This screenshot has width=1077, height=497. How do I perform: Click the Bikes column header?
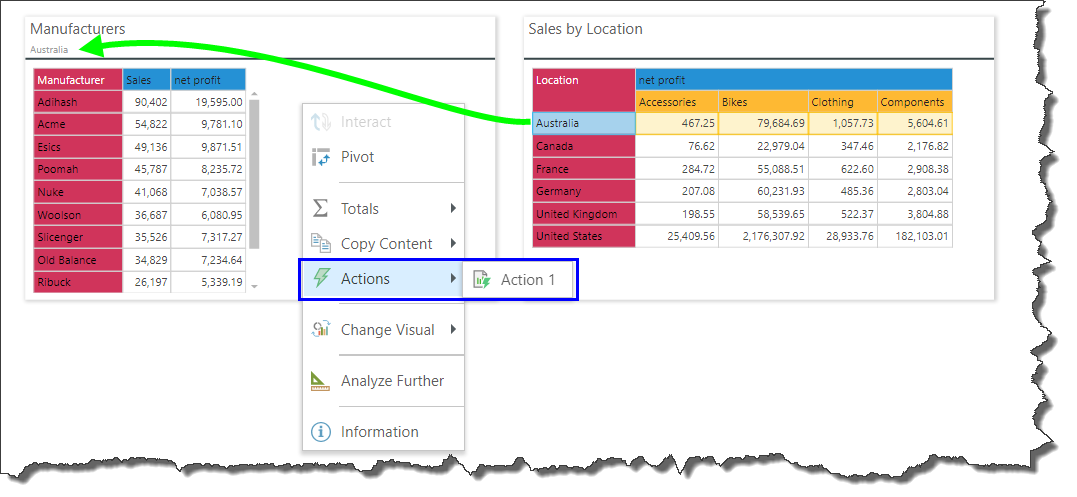coord(762,102)
